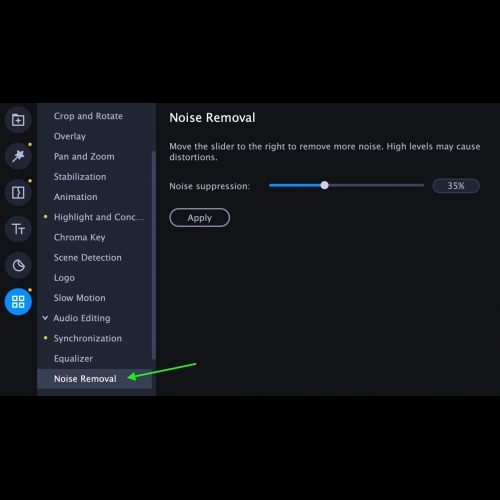Open the Overlay tool
This screenshot has width=500, height=500.
point(70,136)
